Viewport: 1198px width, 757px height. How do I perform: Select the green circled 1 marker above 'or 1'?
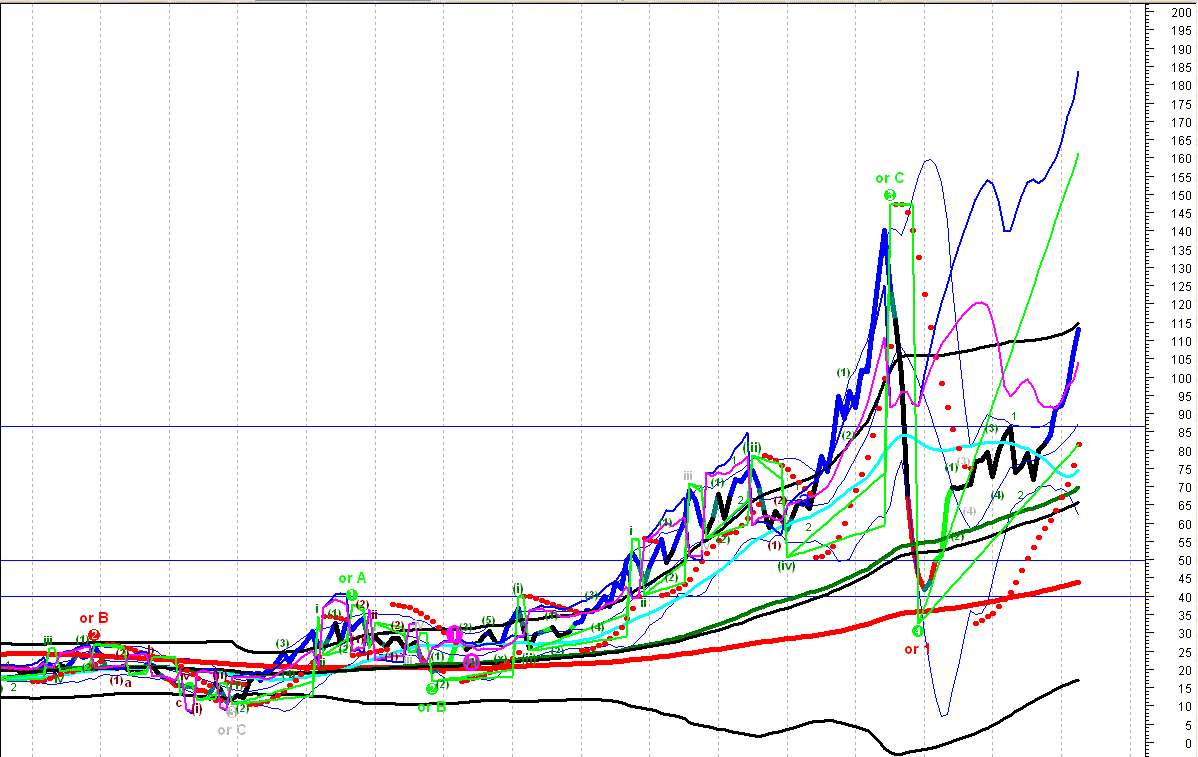917,631
